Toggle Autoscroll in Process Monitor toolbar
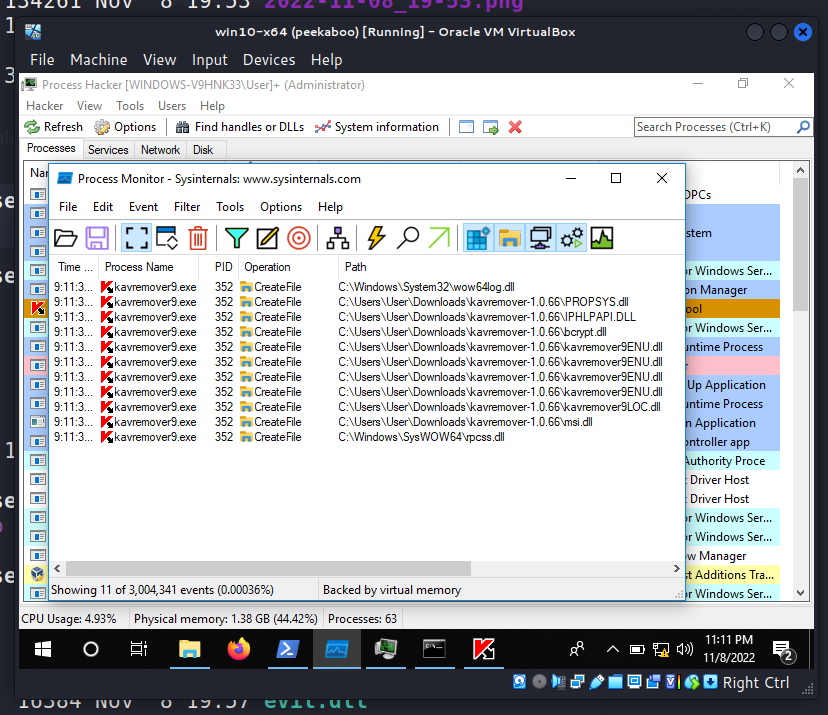The image size is (828, 715). [x=167, y=238]
